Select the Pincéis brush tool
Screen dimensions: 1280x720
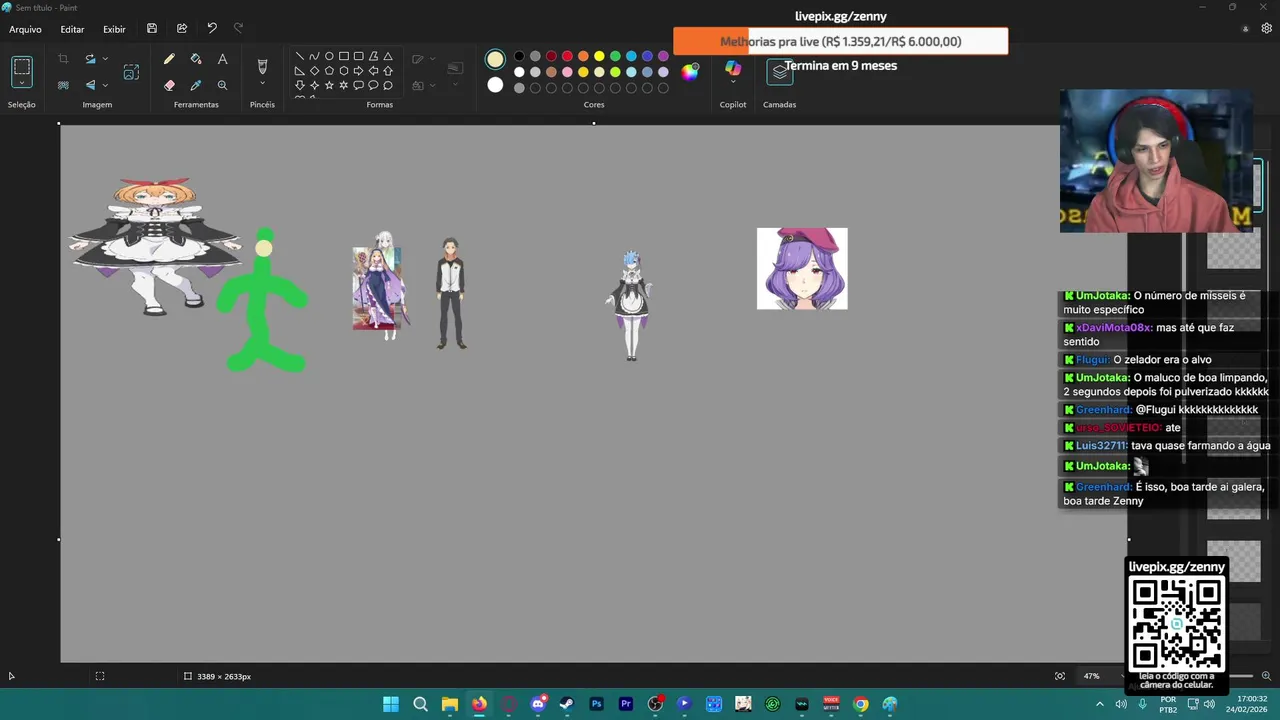[262, 66]
